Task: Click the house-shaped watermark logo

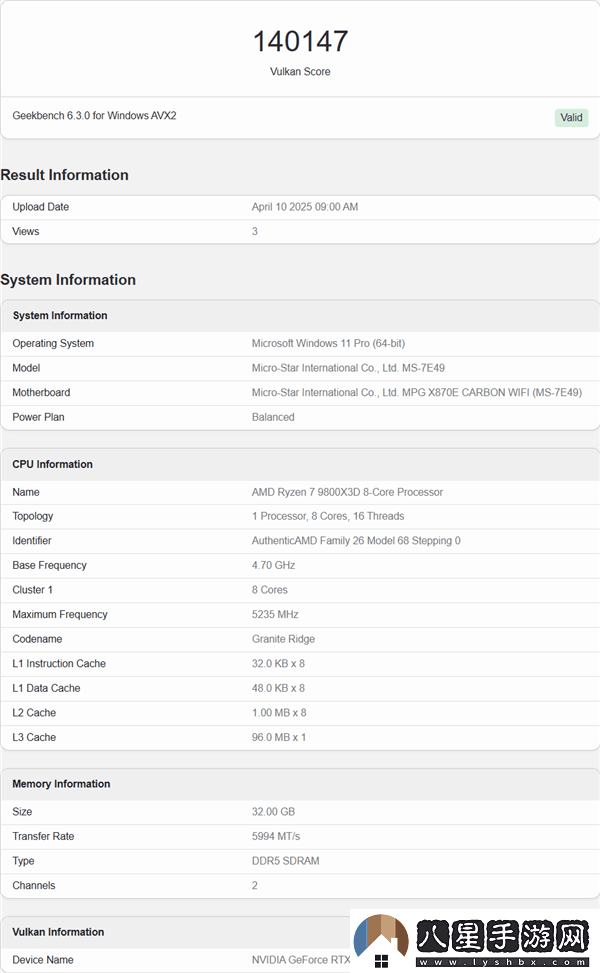Action: [381, 940]
